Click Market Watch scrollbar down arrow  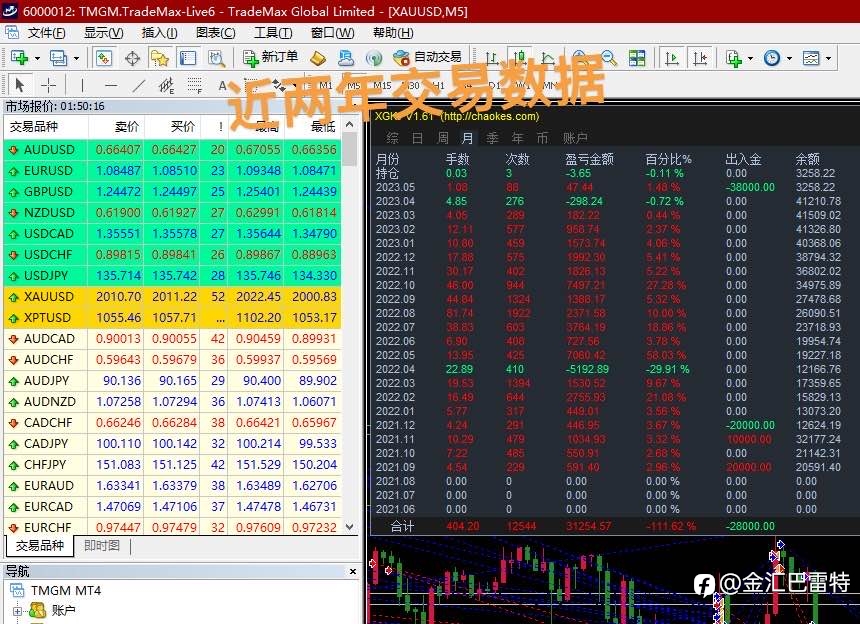350,527
